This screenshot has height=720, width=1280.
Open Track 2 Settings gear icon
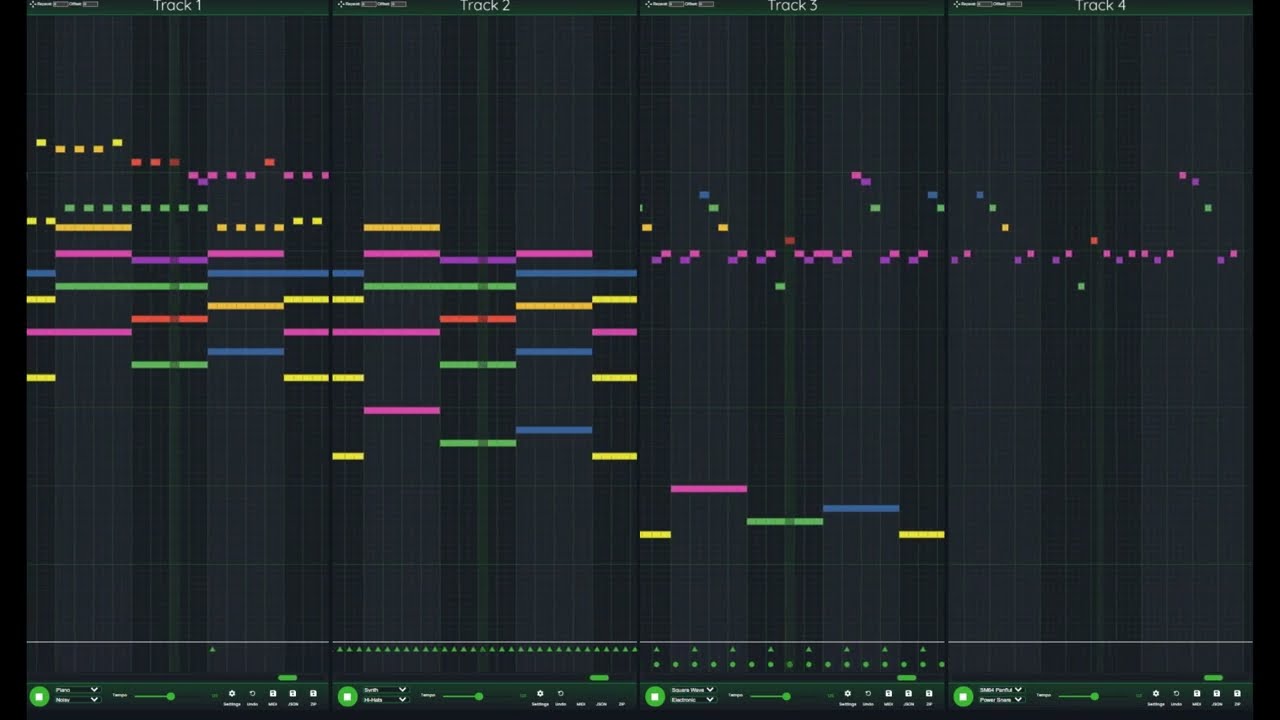(540, 693)
